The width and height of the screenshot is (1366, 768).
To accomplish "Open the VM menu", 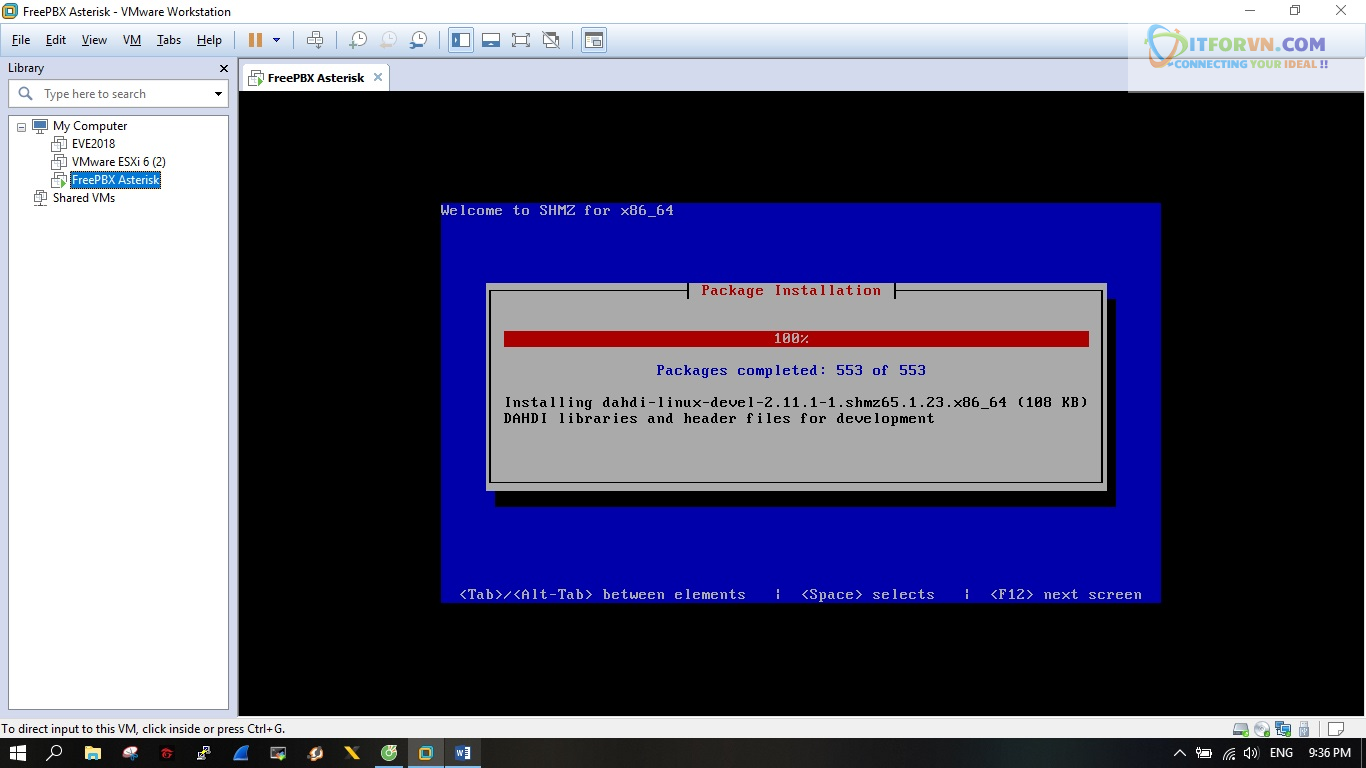I will click(x=131, y=40).
